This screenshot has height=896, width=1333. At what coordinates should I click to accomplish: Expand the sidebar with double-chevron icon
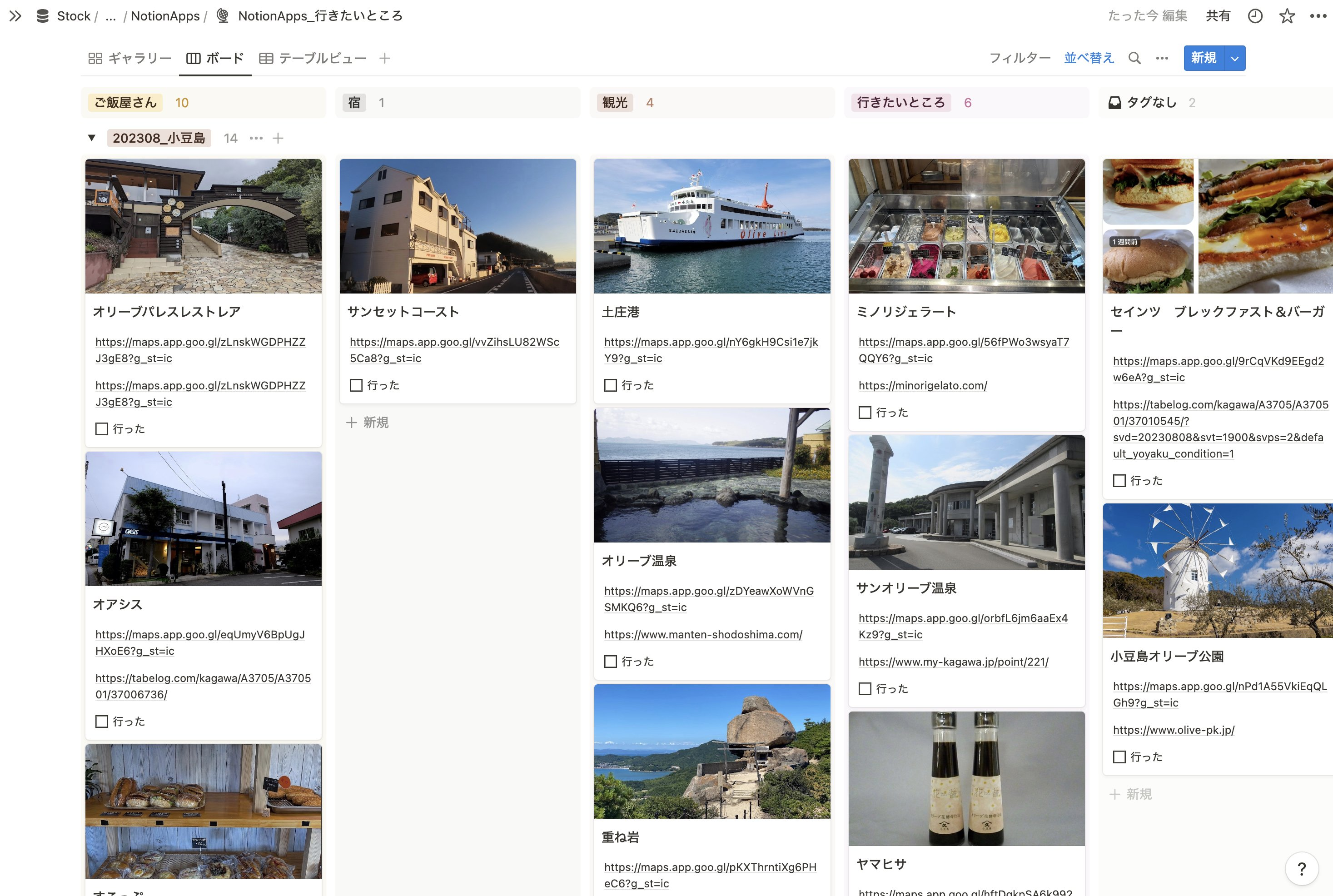15,16
